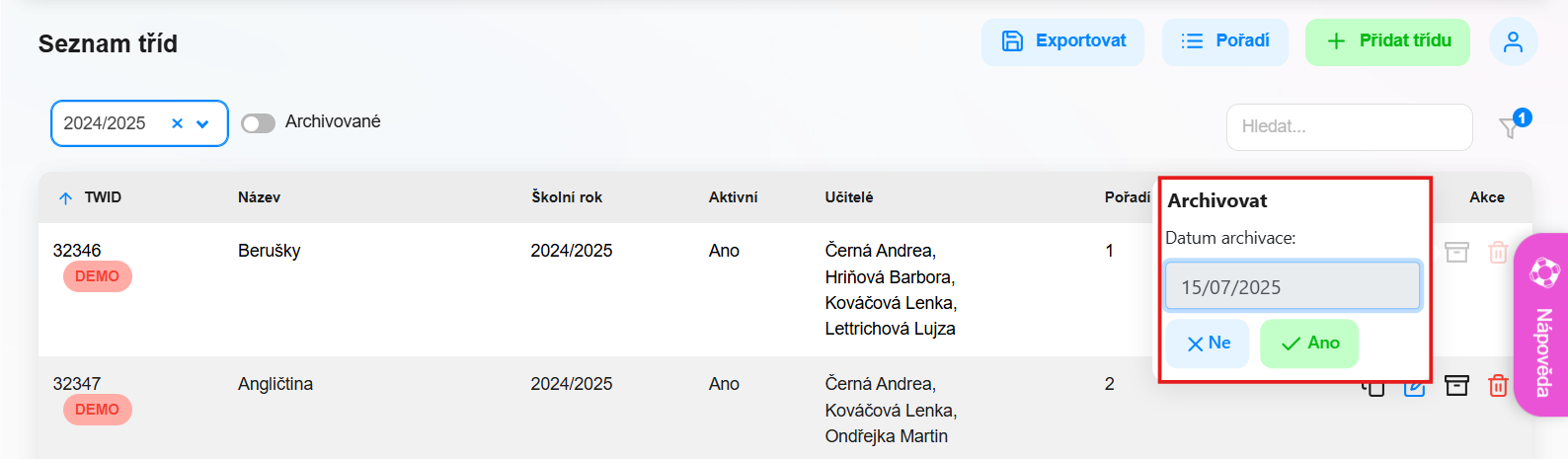Confirm archiving with Ano button
Screen dimensions: 1568x459
tap(1309, 344)
